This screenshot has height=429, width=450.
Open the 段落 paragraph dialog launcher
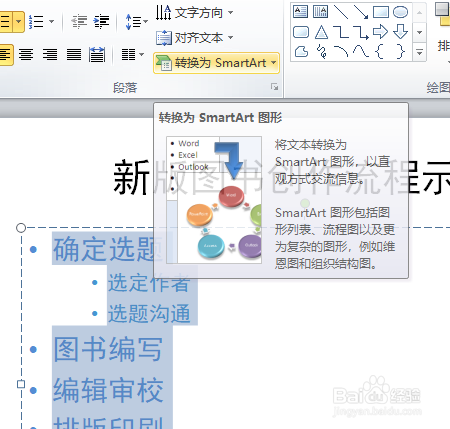click(274, 87)
